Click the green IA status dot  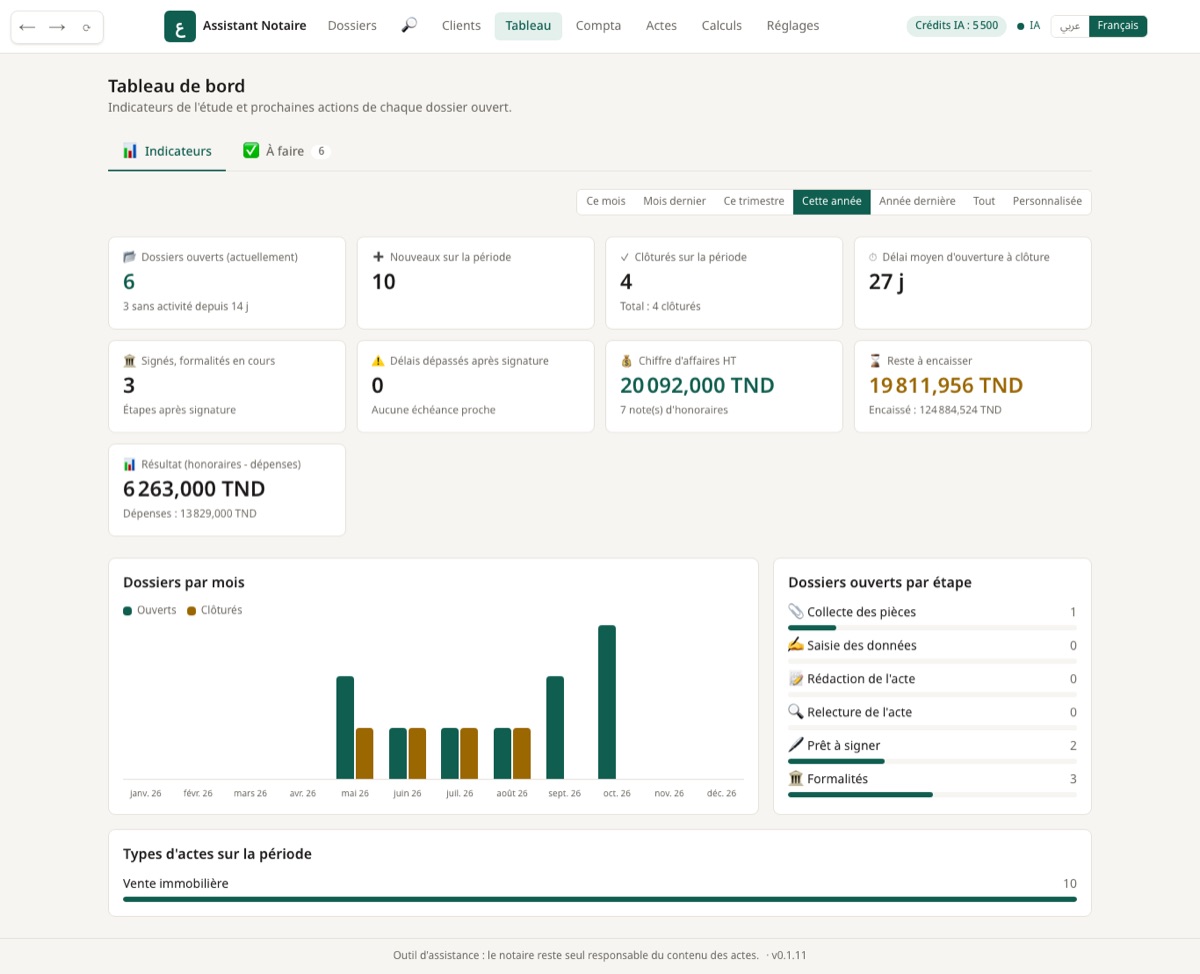1020,26
